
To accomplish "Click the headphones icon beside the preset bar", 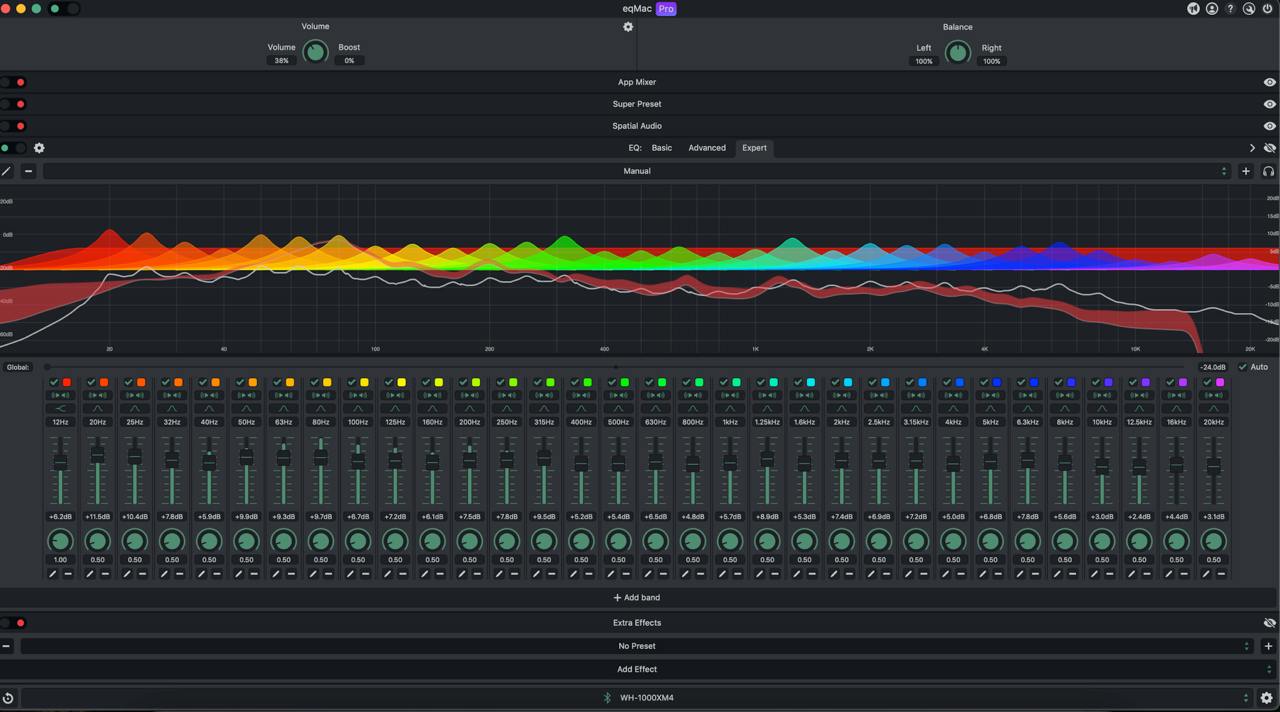I will (1268, 171).
